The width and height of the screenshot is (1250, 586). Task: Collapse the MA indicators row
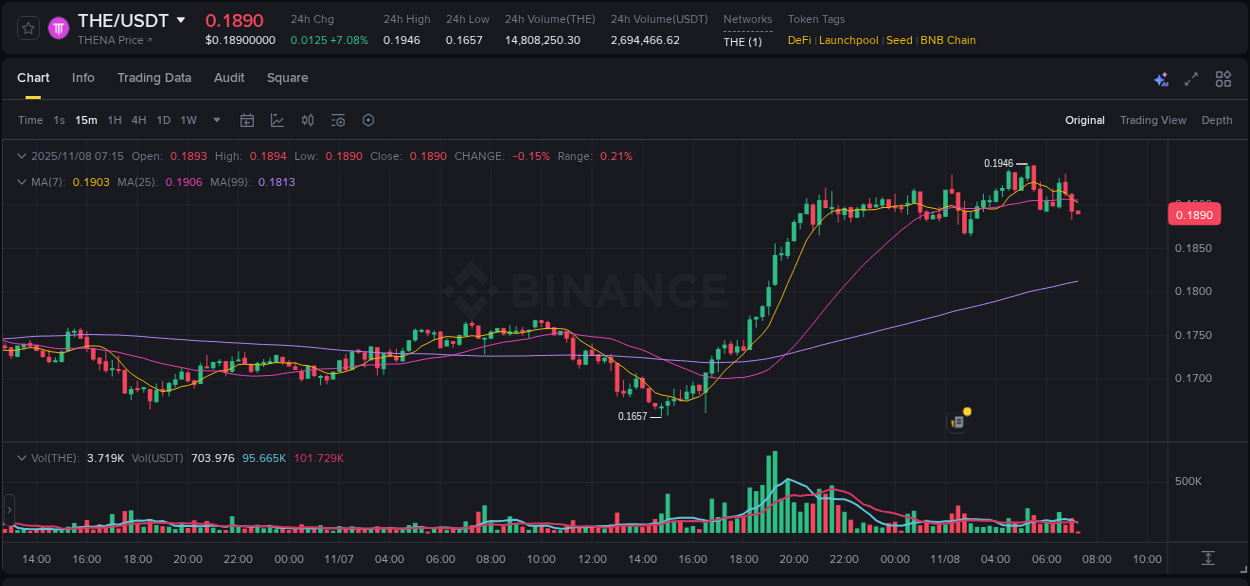22,182
